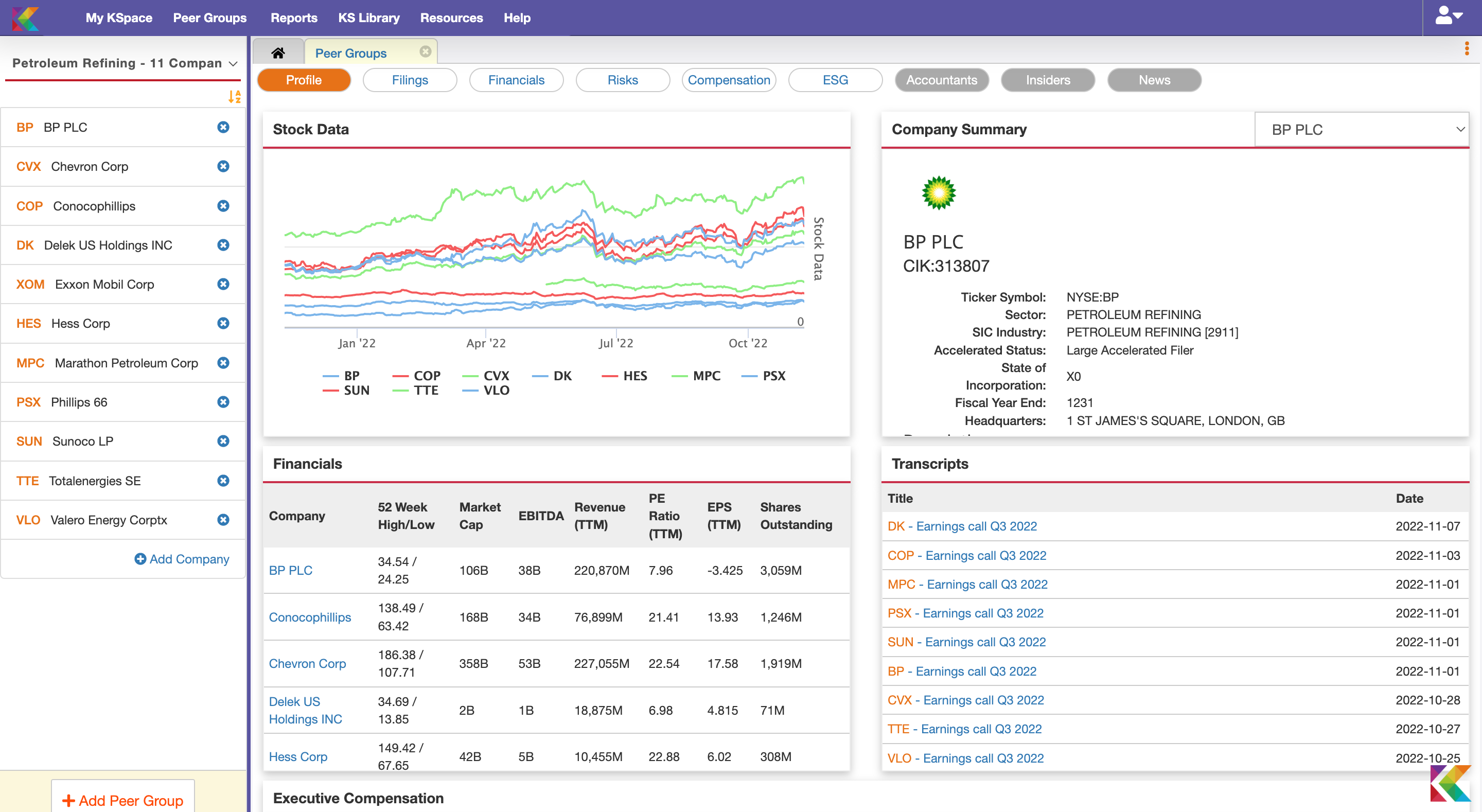Remove Hess Corp from the peer group
Viewport: 1482px width, 812px height.
(x=223, y=324)
